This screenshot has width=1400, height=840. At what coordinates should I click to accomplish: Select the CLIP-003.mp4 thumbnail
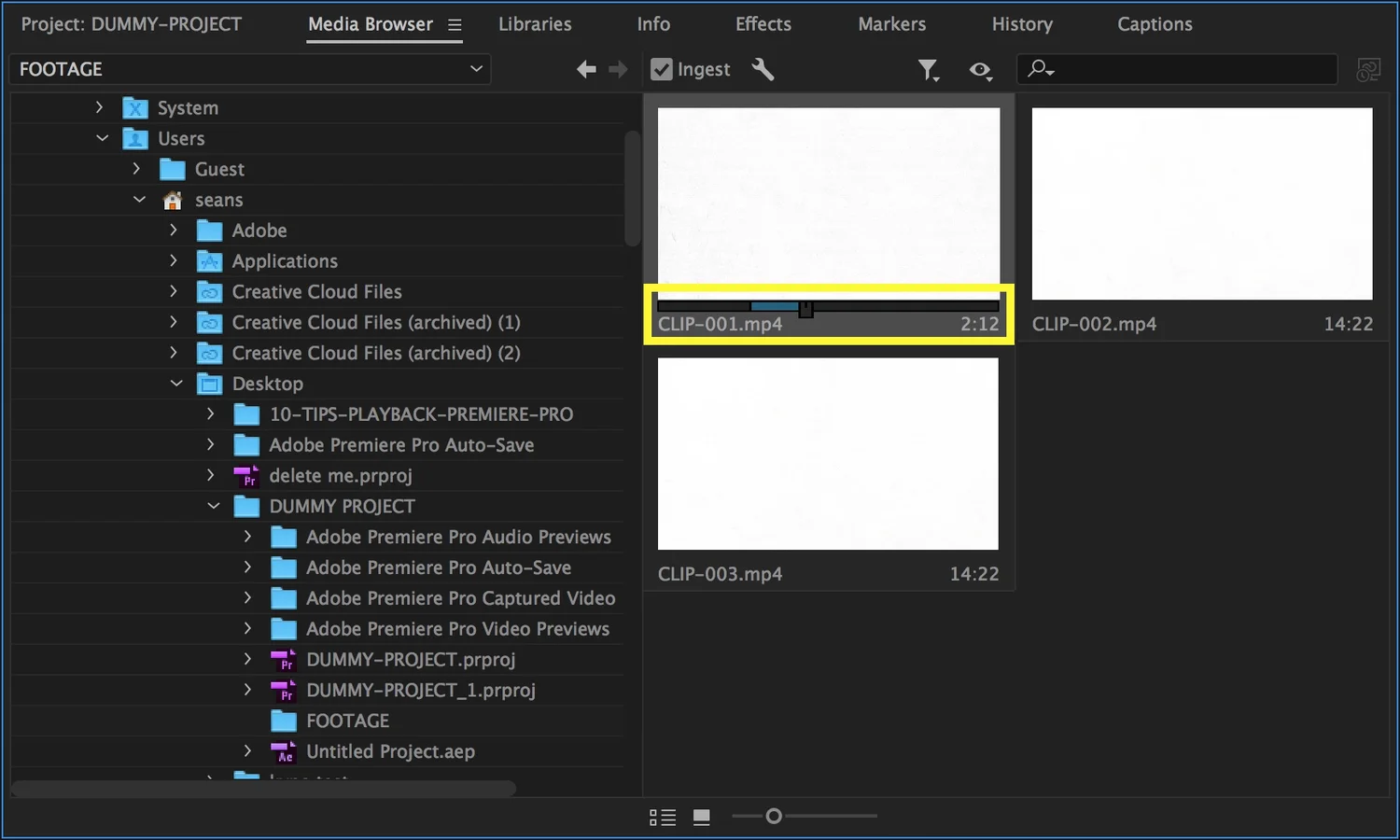828,454
